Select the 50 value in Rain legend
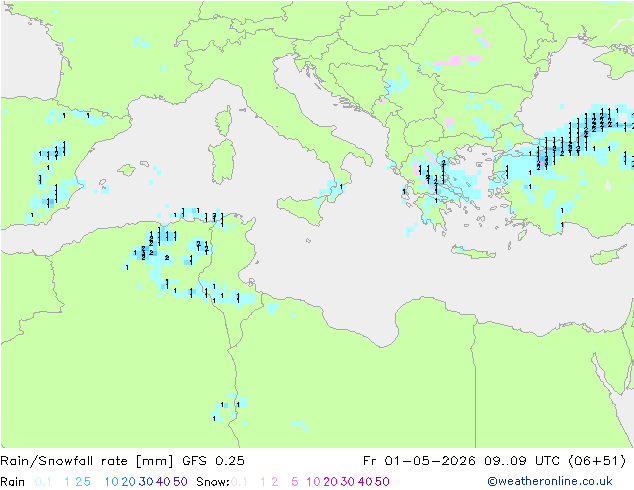 tap(180, 482)
